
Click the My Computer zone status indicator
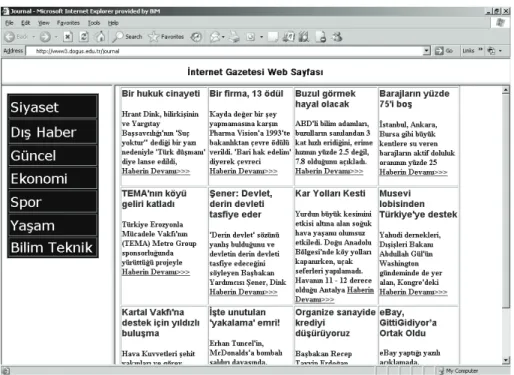[459, 371]
